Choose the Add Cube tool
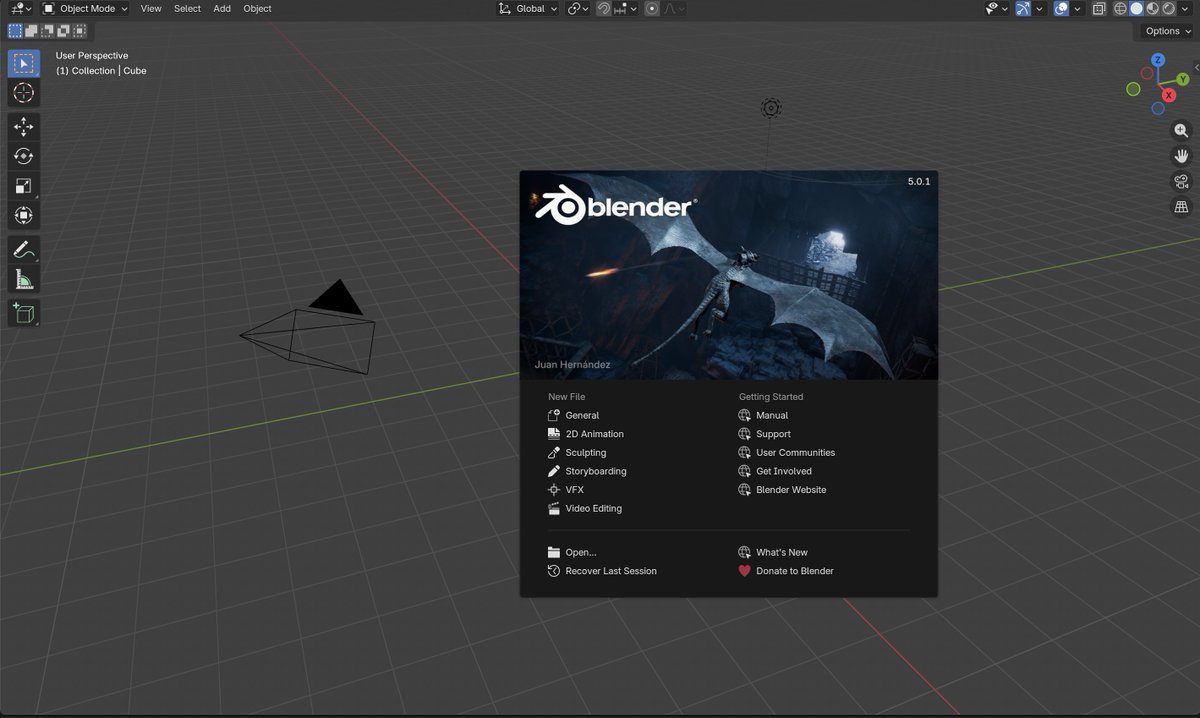This screenshot has height=718, width=1200. tap(24, 313)
